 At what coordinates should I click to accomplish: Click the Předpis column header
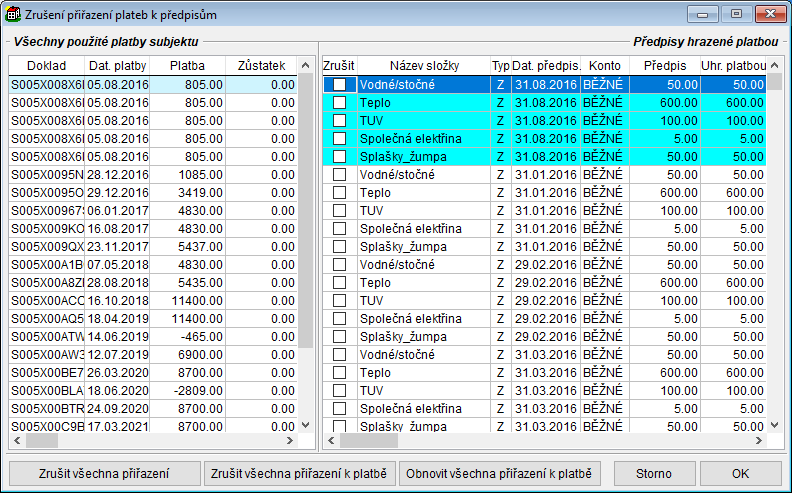pyautogui.click(x=664, y=65)
